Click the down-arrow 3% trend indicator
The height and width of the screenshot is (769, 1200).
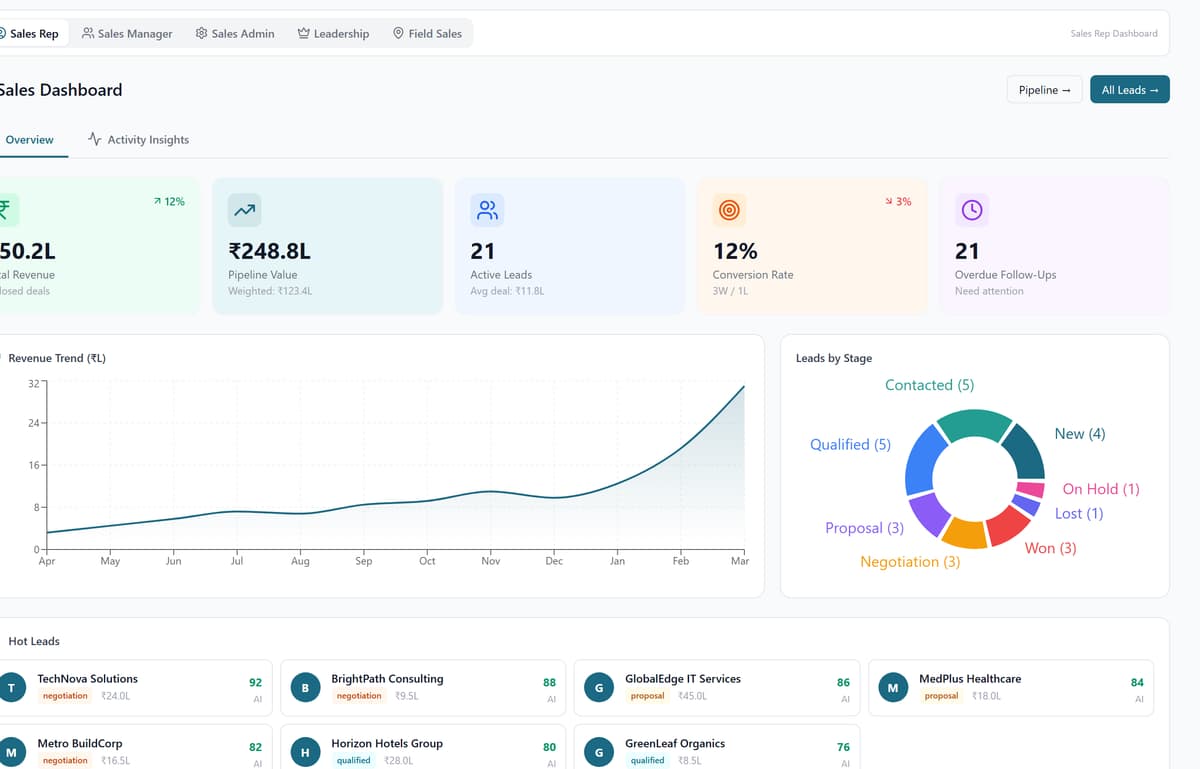pos(898,201)
